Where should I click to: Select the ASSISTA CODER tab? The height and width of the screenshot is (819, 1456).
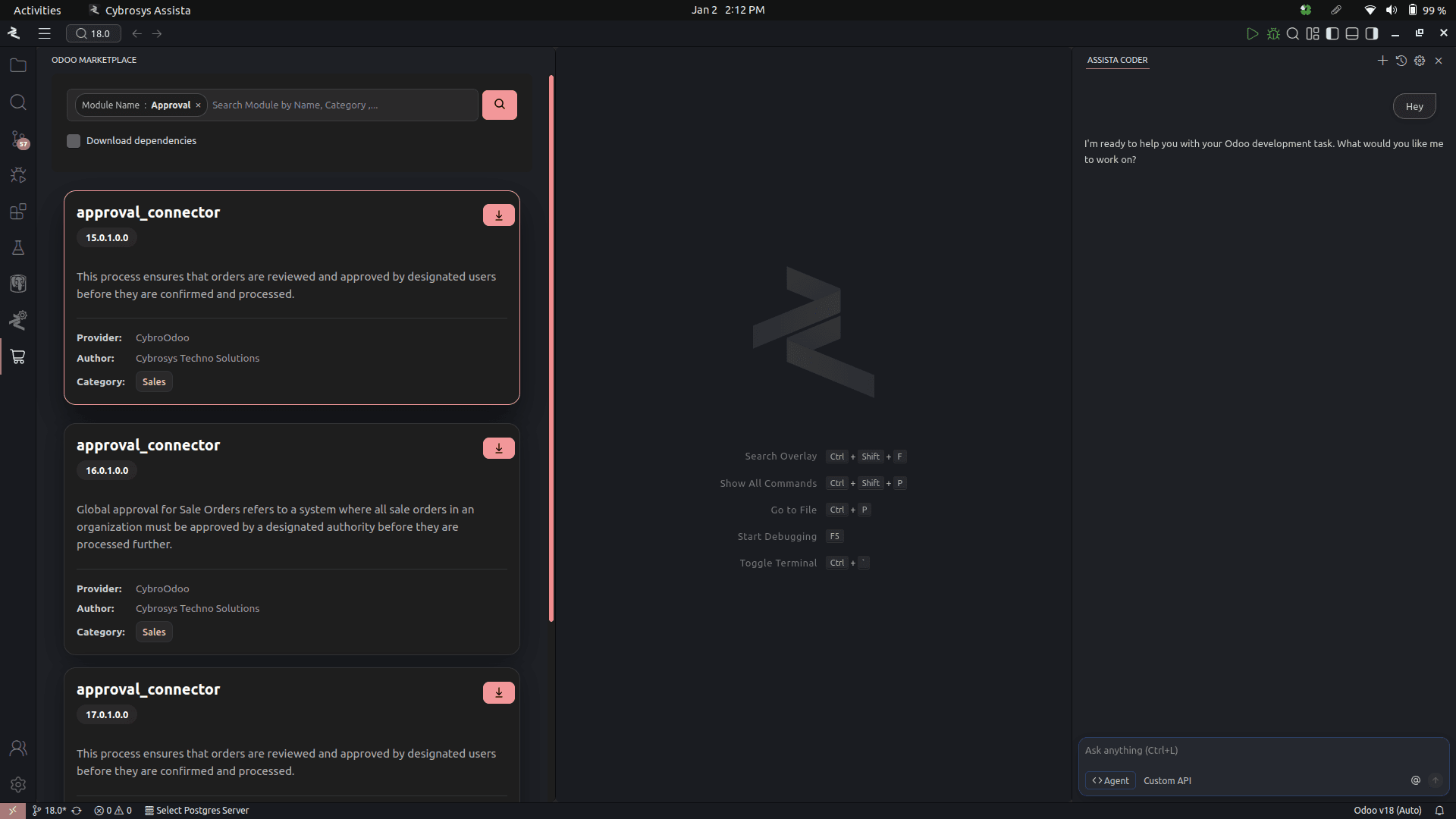[1117, 60]
